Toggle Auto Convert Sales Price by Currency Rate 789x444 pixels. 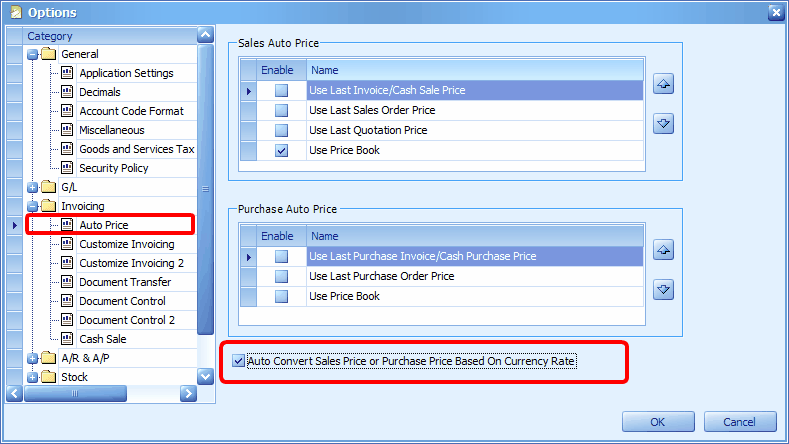pos(238,361)
